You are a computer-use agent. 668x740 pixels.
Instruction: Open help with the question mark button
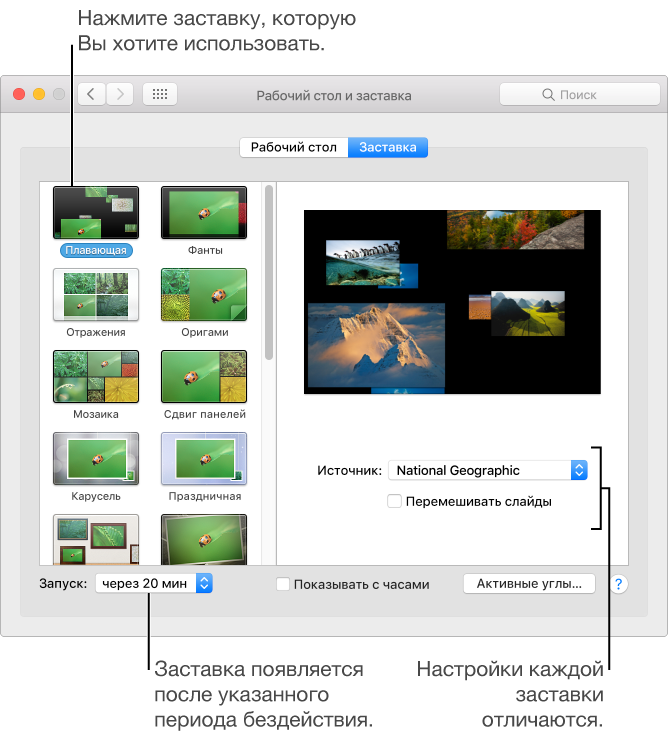click(618, 584)
